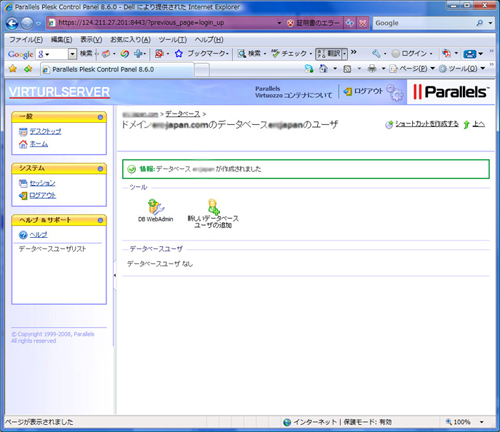Screen dimensions: 500x432
Task: Open the Help link in the sidebar
Action: pos(38,235)
